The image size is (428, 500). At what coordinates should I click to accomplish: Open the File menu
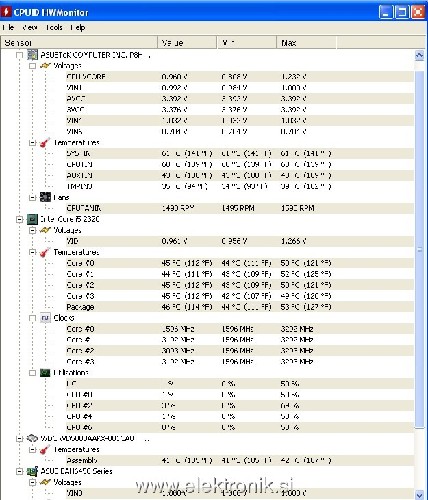[x=8, y=27]
